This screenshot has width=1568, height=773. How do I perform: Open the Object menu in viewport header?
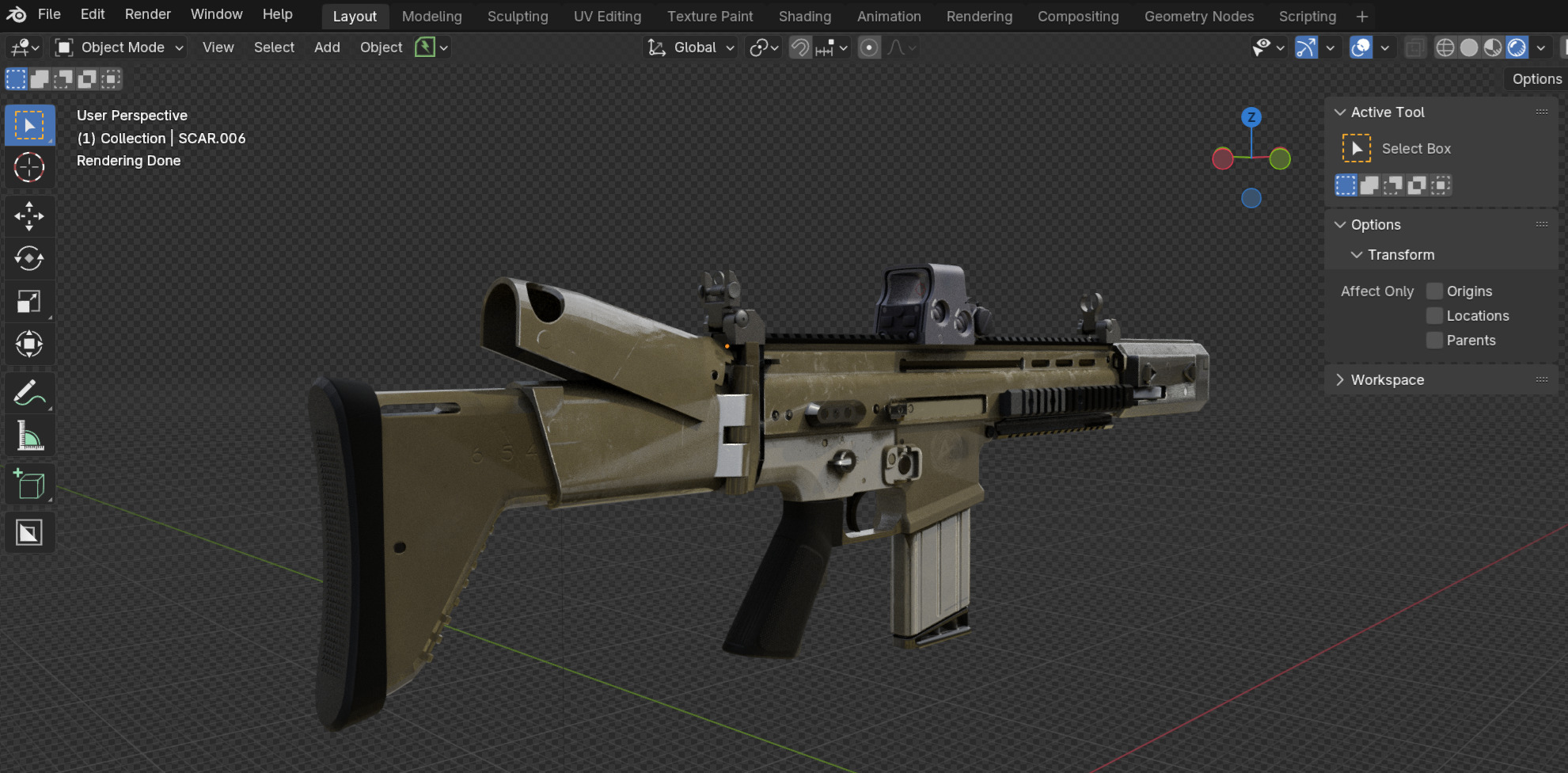381,48
